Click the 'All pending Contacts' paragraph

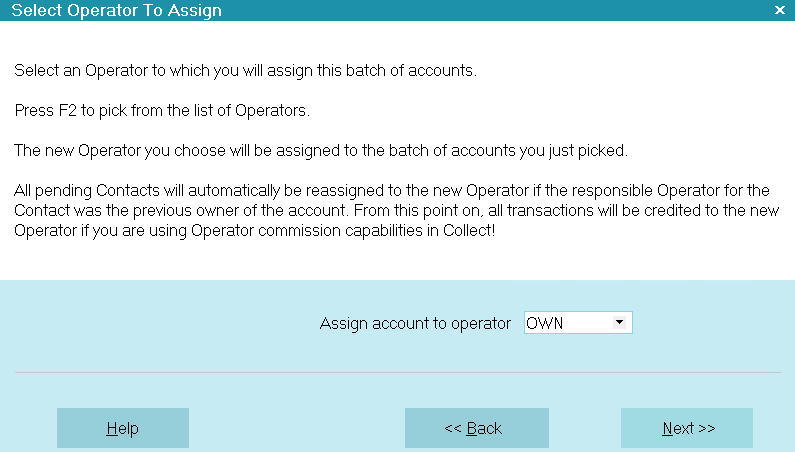[x=396, y=211]
